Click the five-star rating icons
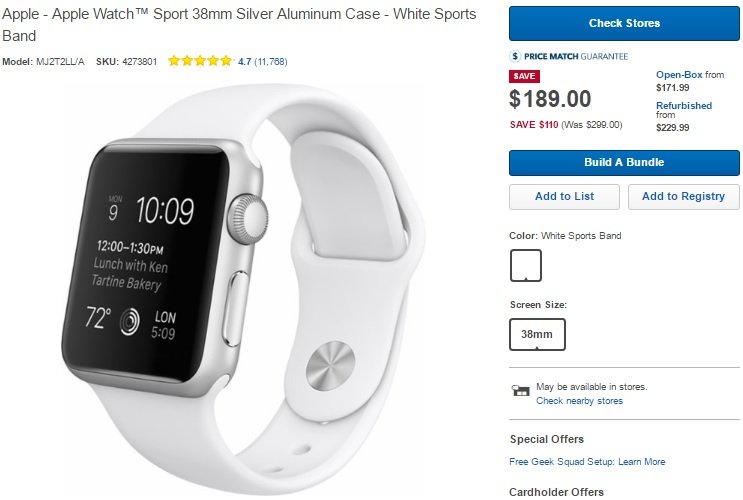This screenshot has width=743, height=500. tap(200, 61)
